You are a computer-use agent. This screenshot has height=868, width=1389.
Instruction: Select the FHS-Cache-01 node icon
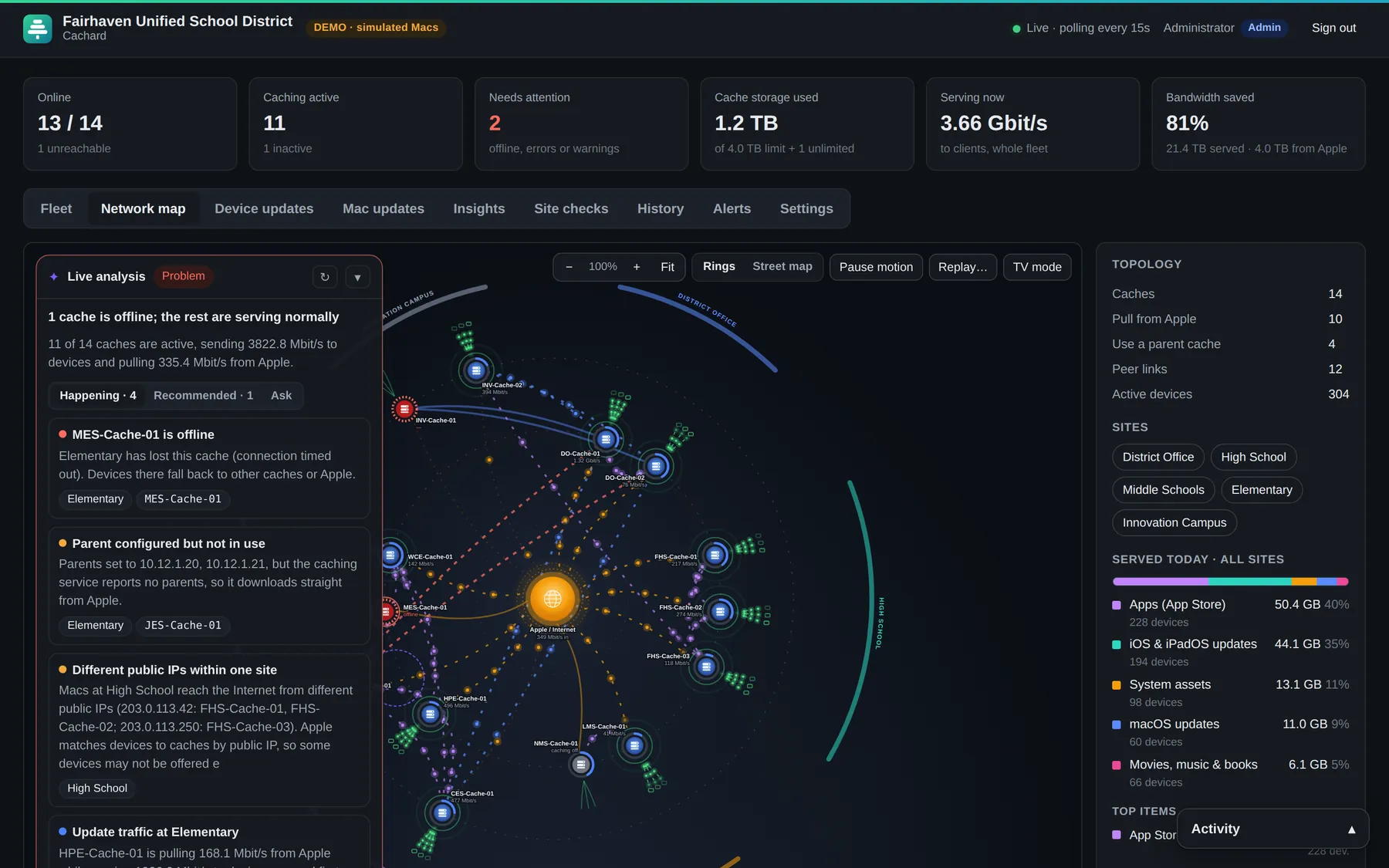click(x=715, y=554)
